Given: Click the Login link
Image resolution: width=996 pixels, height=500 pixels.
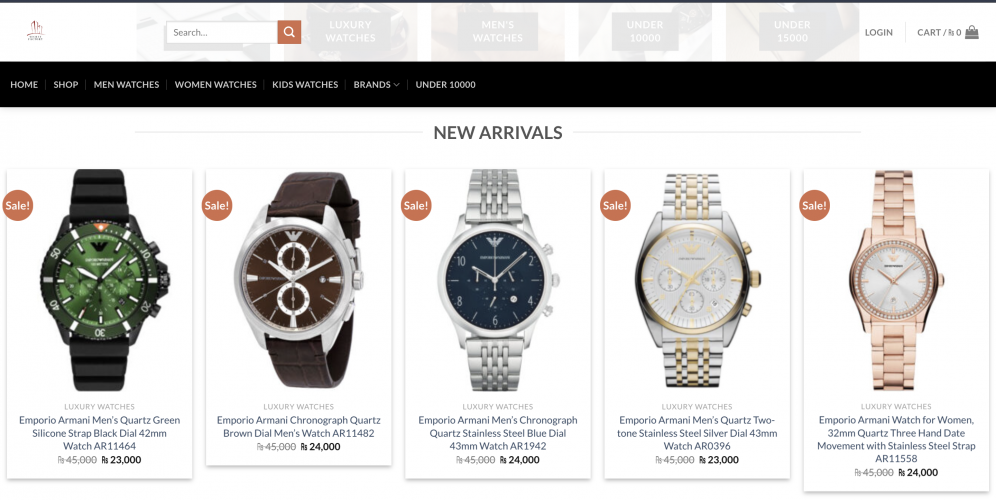Looking at the screenshot, I should pyautogui.click(x=878, y=32).
